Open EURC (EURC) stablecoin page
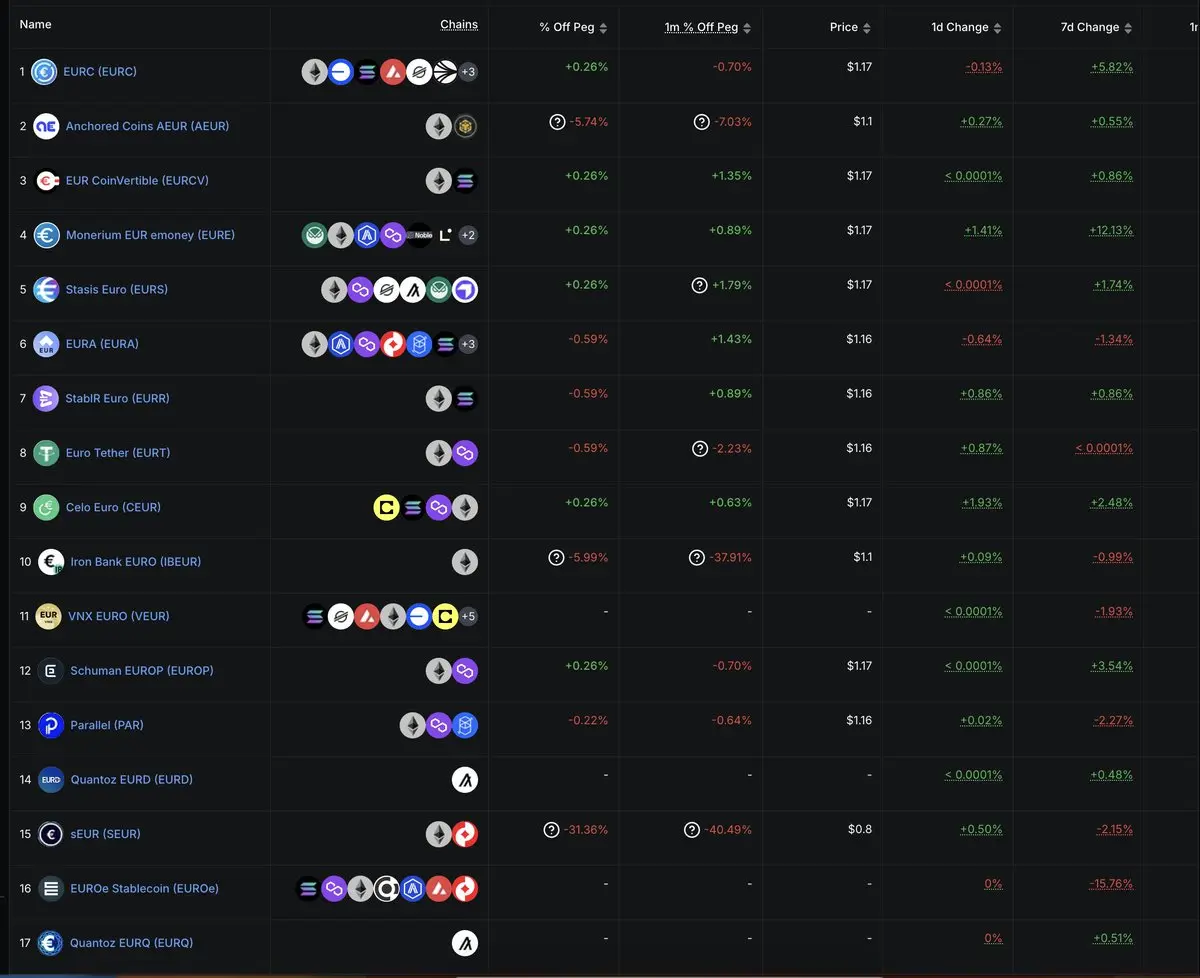Screen dimensions: 1200x978 100,72
